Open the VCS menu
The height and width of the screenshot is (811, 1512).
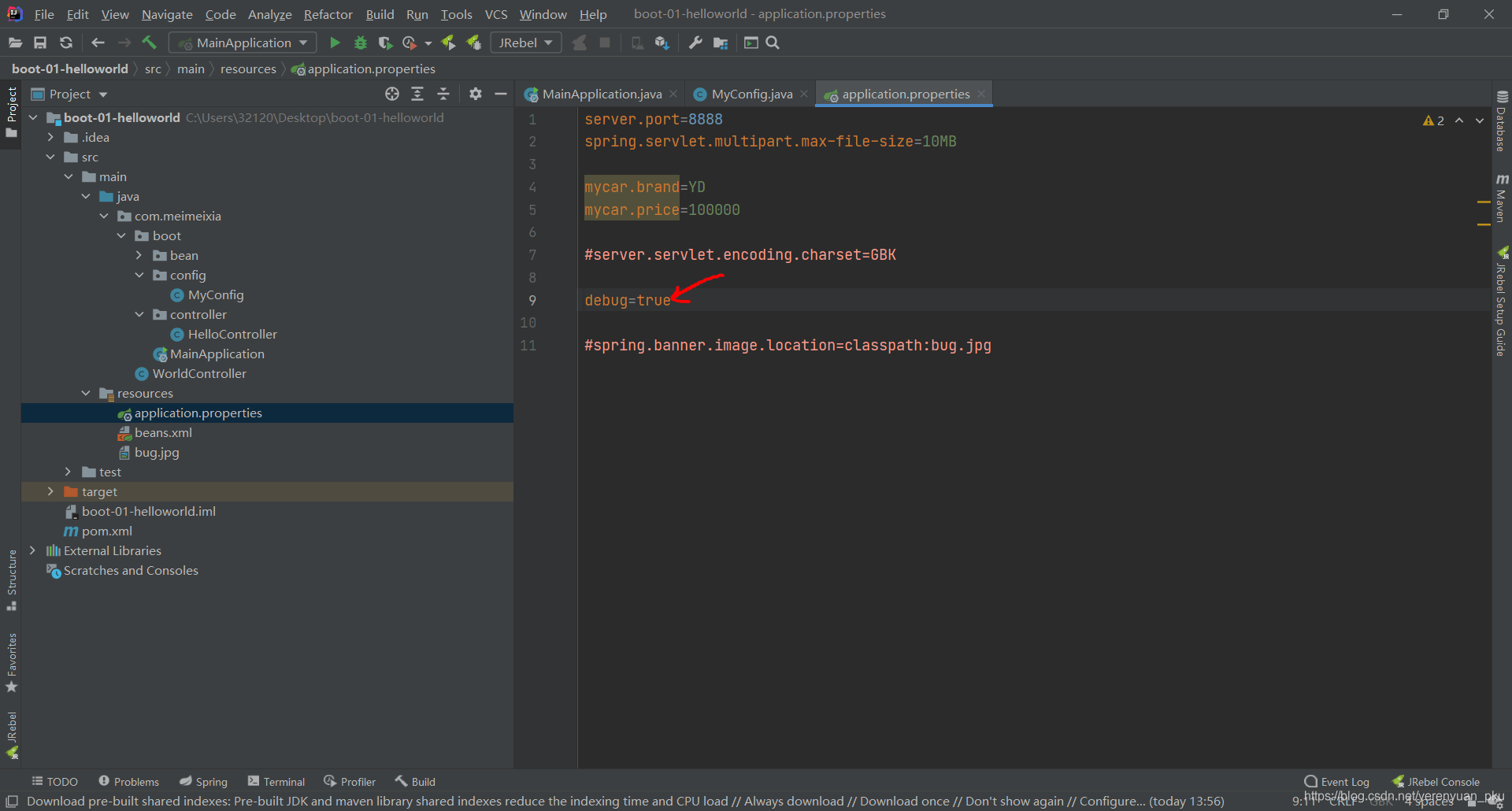click(496, 14)
